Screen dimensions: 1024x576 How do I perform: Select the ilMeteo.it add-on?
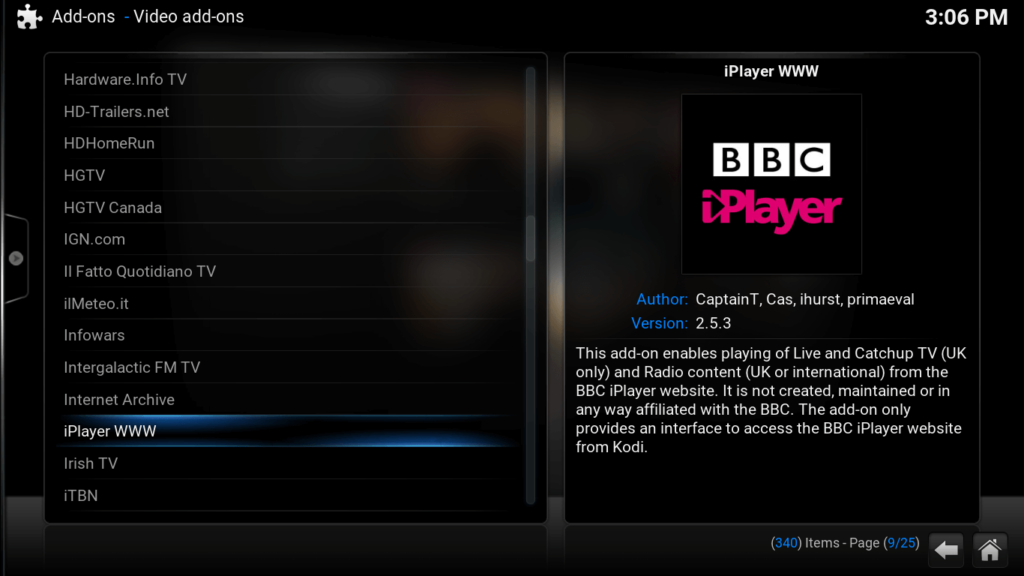(97, 303)
